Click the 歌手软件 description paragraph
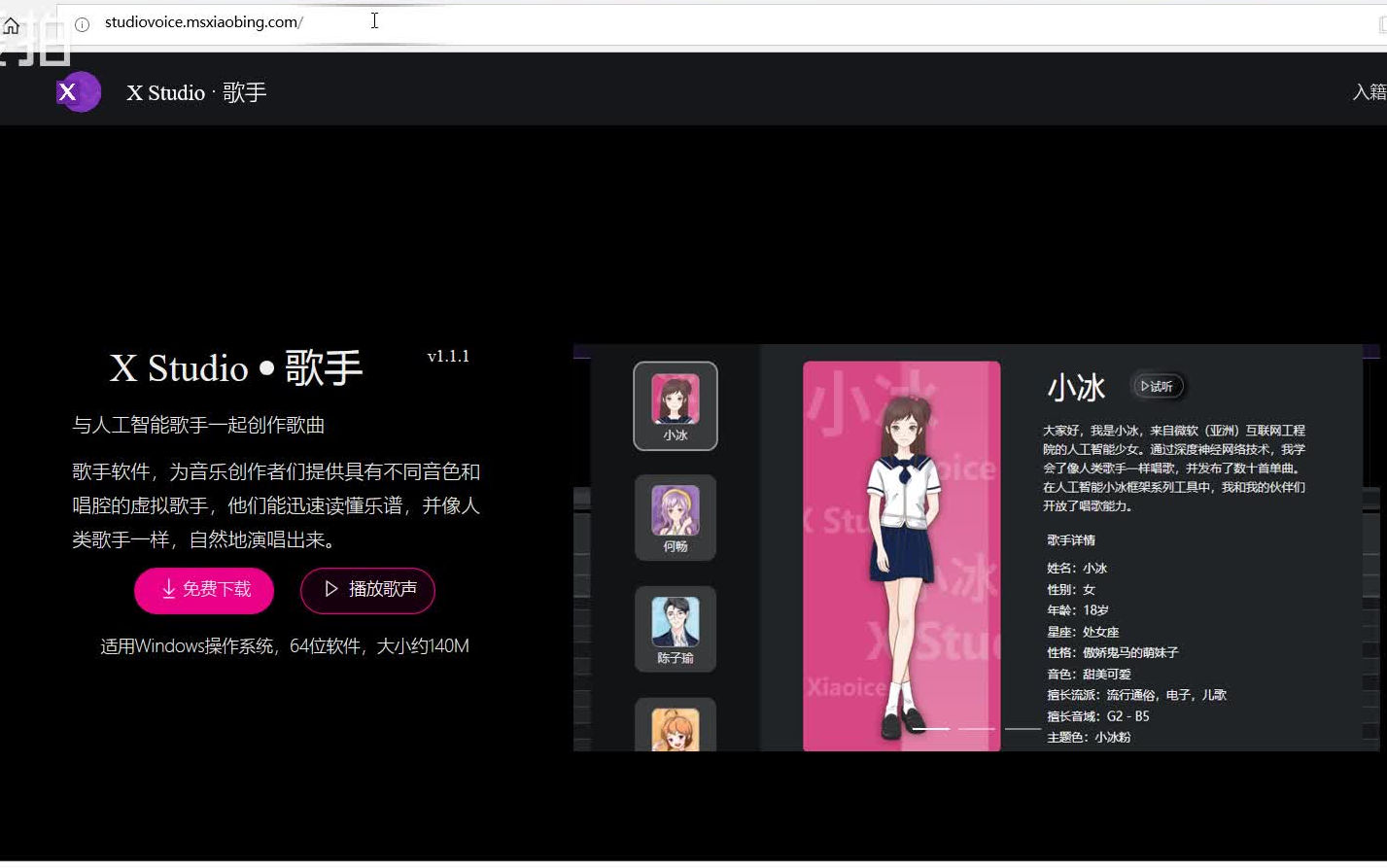The width and height of the screenshot is (1387, 868). (x=277, y=505)
